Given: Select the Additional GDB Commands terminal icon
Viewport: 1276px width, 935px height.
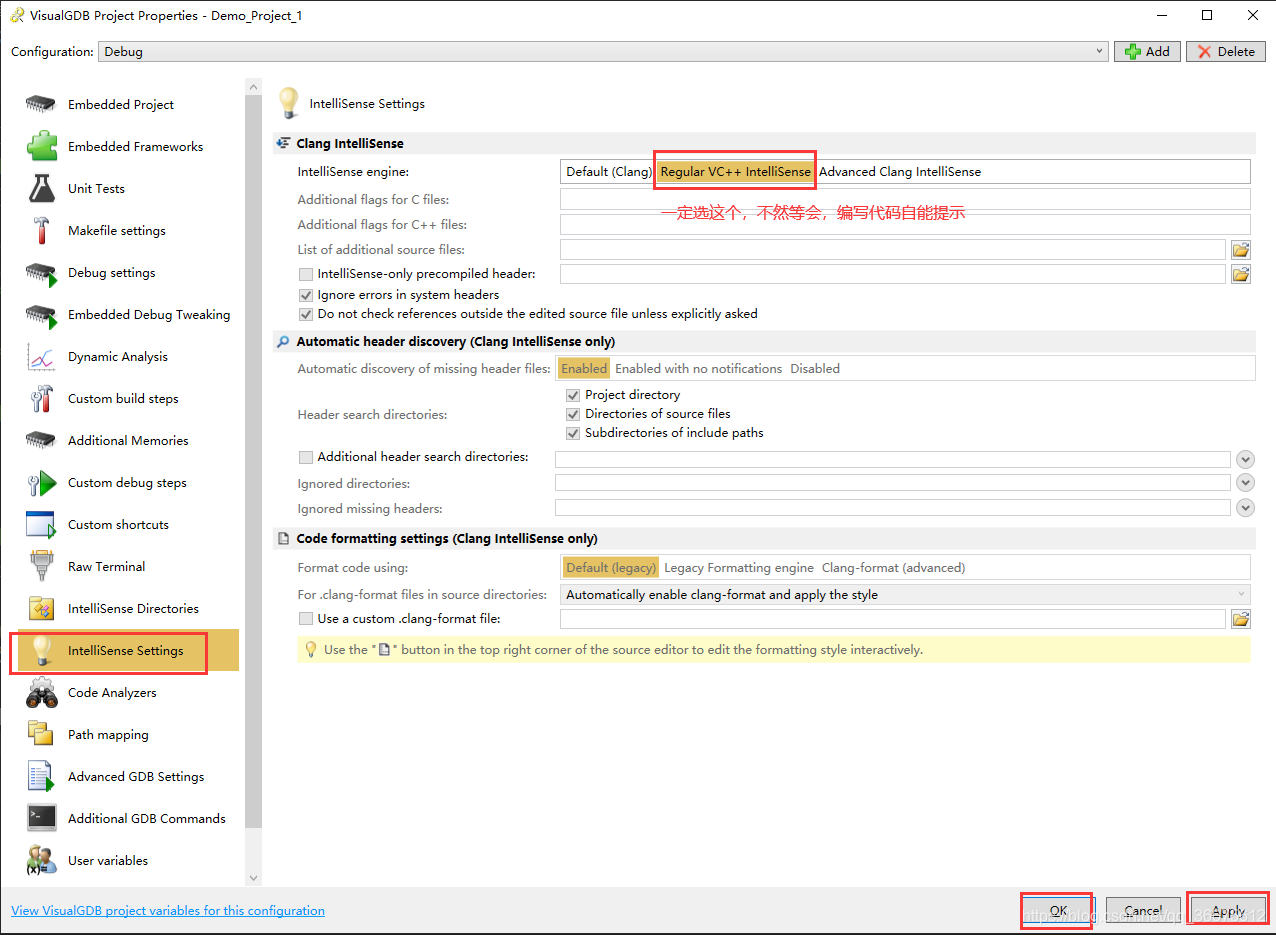Looking at the screenshot, I should [x=41, y=818].
